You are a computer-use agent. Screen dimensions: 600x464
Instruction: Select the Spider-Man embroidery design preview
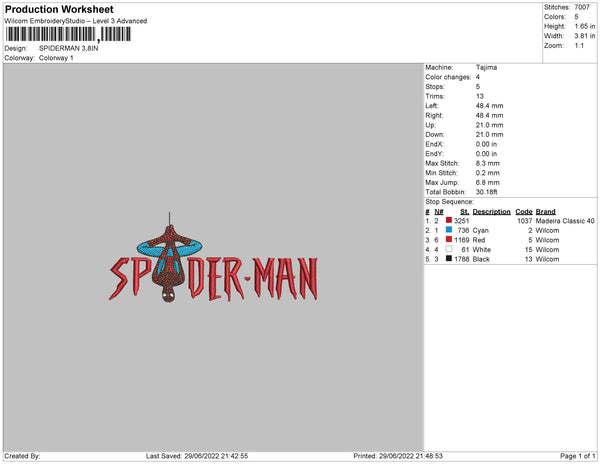213,257
